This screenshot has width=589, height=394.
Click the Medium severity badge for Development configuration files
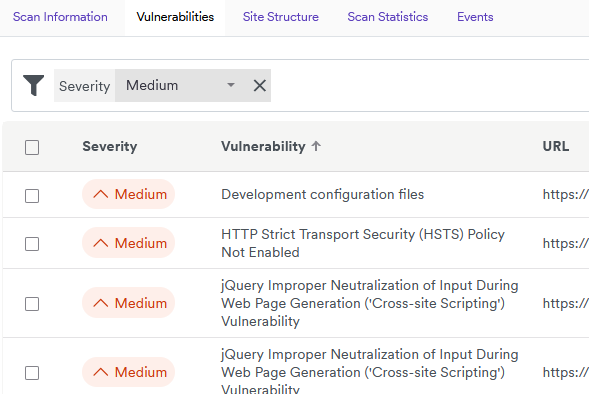[x=128, y=194]
